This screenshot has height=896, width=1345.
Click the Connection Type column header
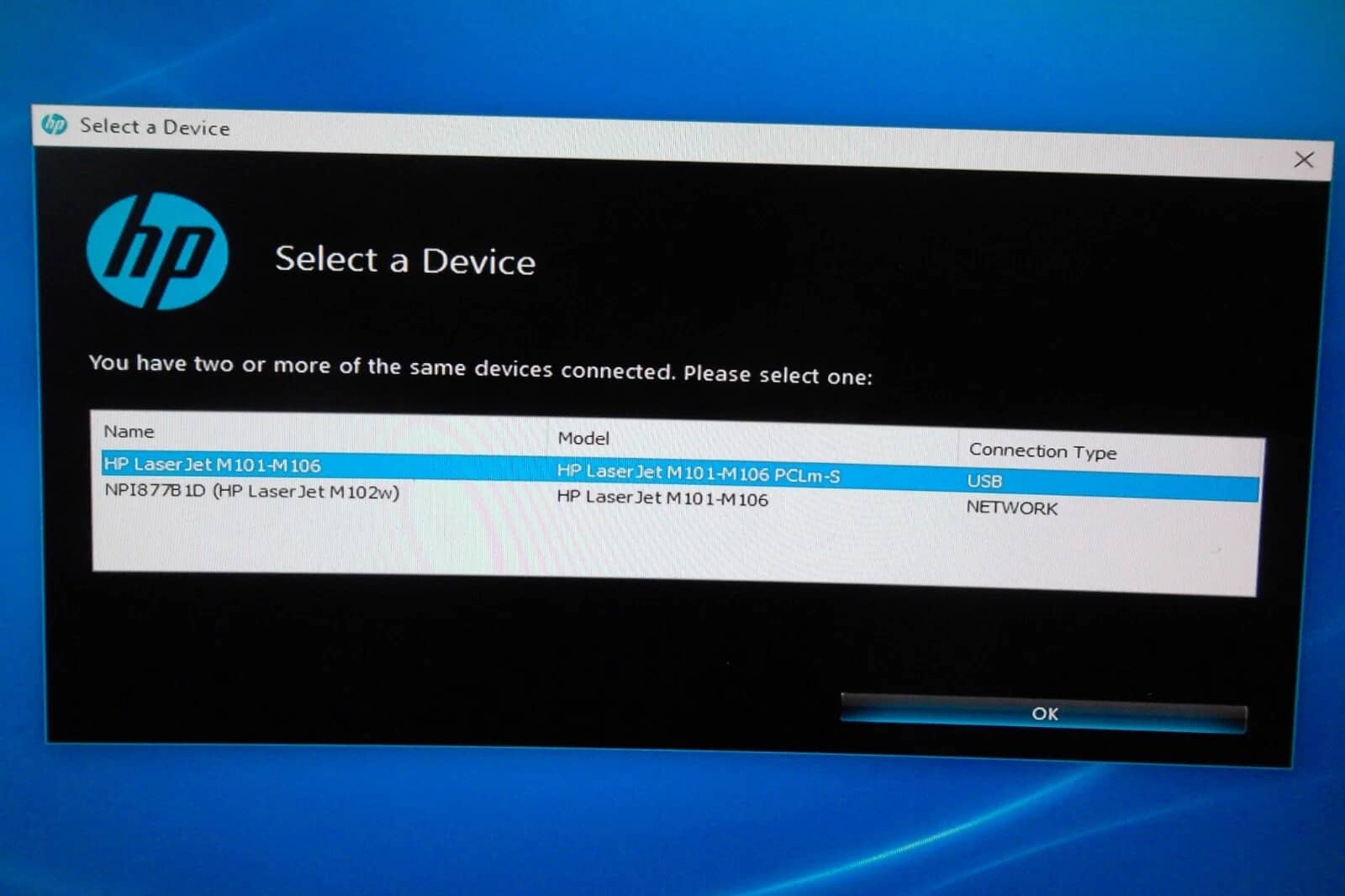[x=1042, y=451]
